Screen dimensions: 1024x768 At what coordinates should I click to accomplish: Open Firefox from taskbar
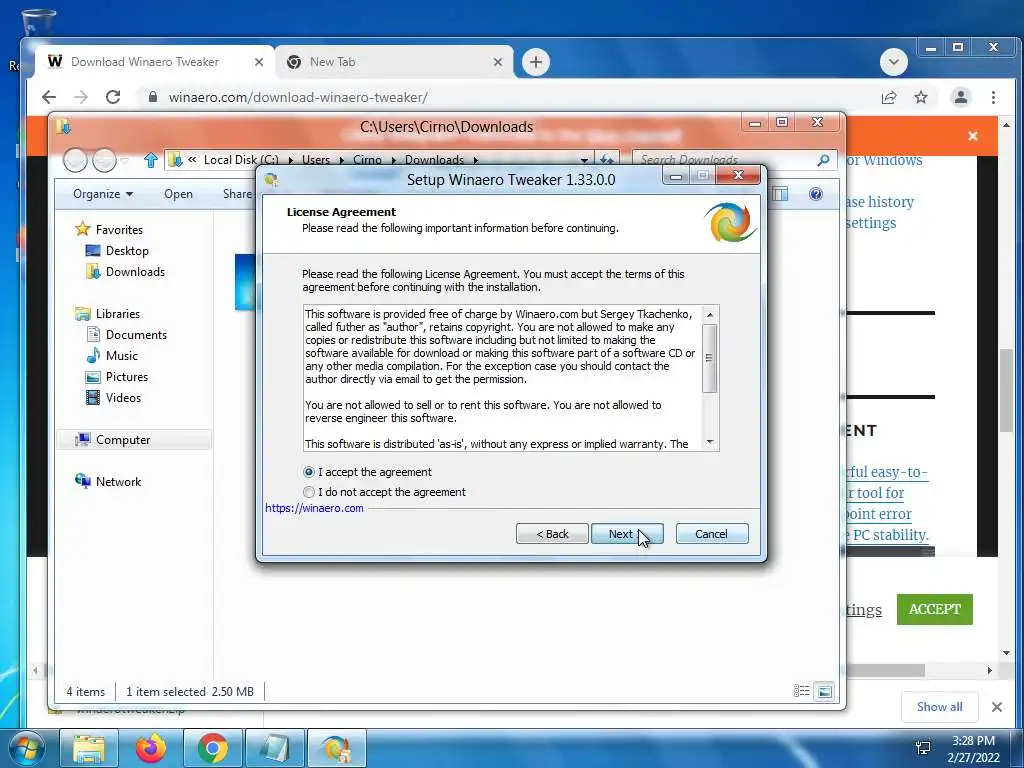(151, 748)
